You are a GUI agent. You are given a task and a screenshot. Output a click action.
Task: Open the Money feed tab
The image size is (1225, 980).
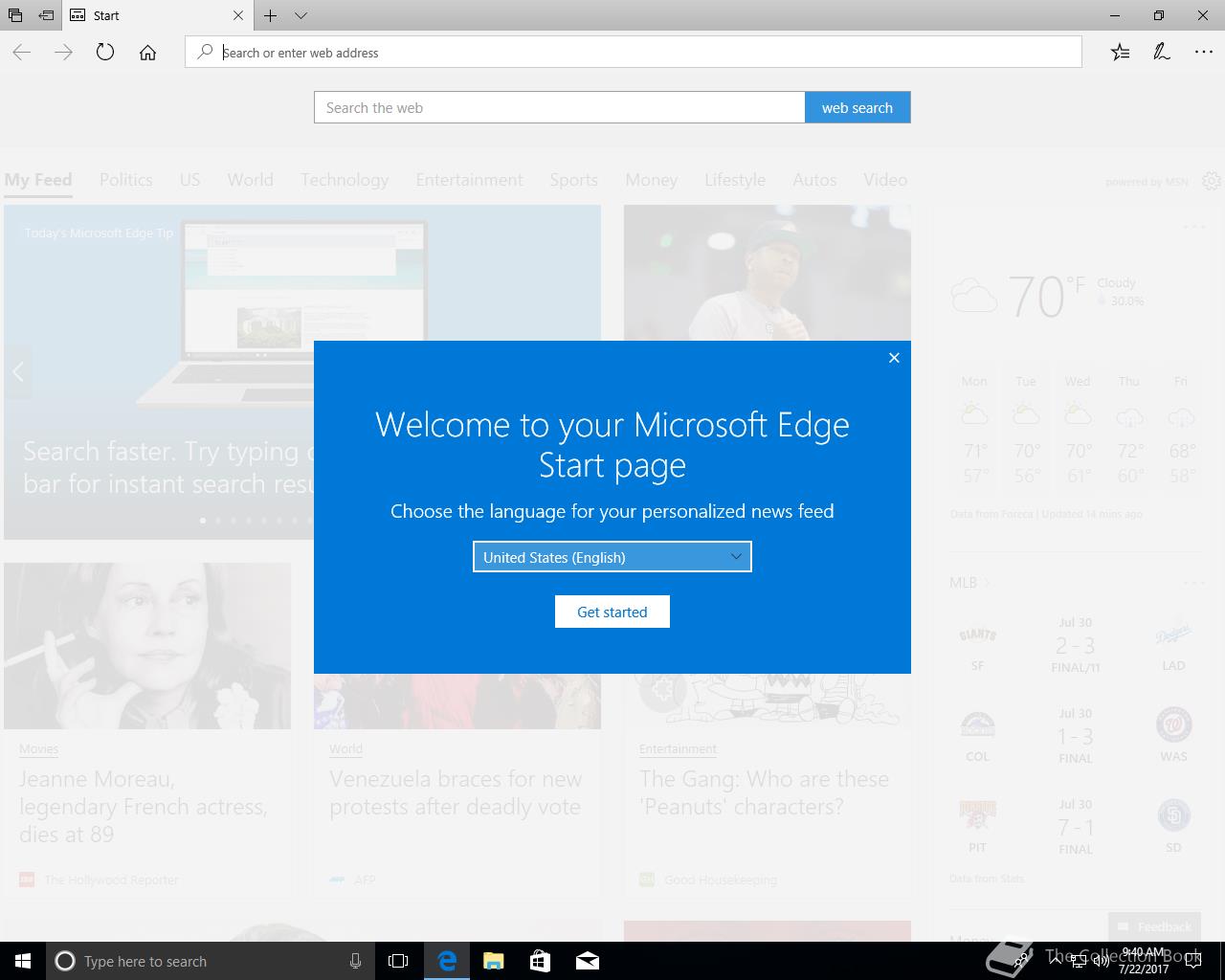tap(652, 180)
